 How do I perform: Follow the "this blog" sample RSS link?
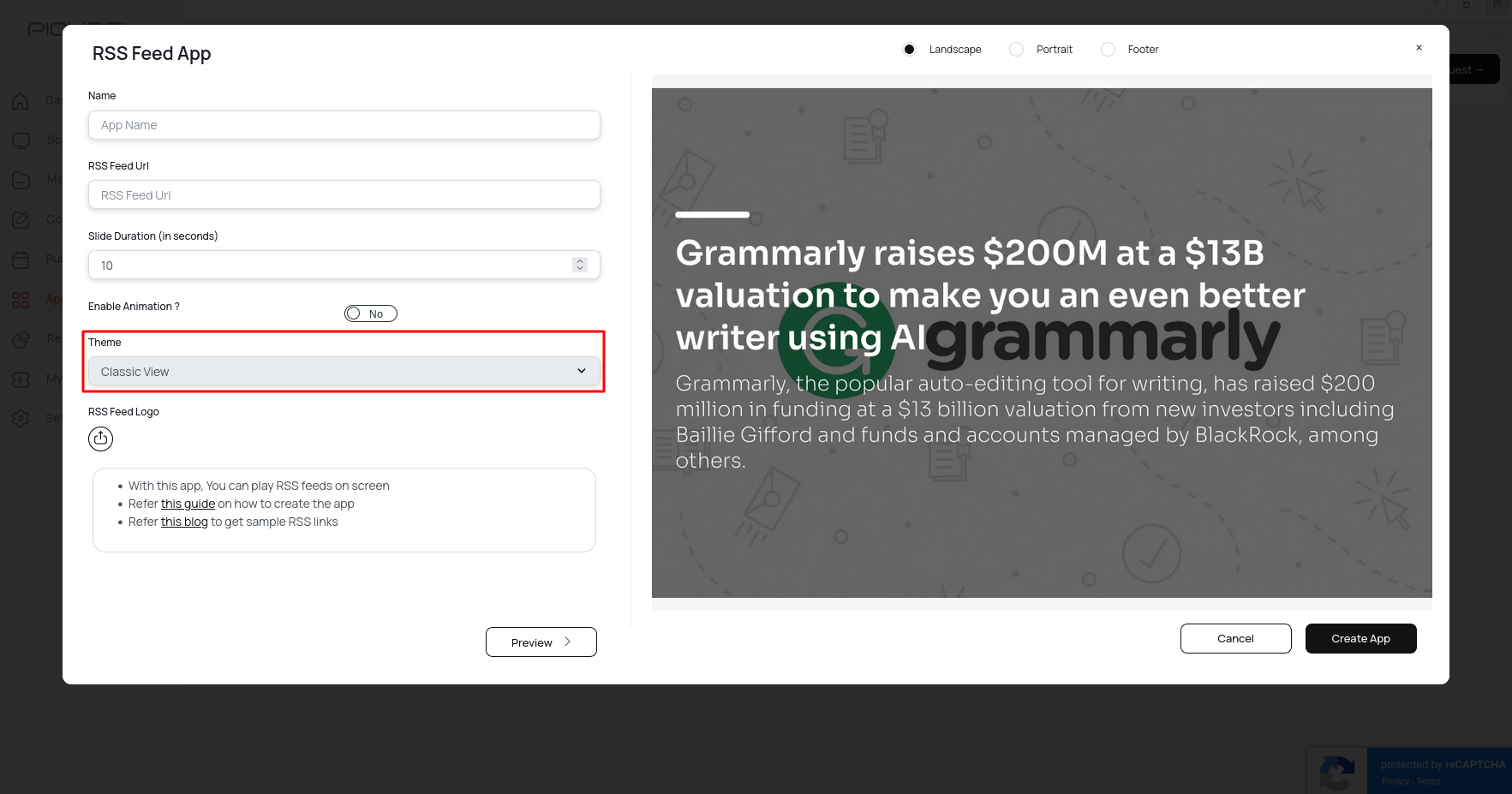click(x=184, y=522)
